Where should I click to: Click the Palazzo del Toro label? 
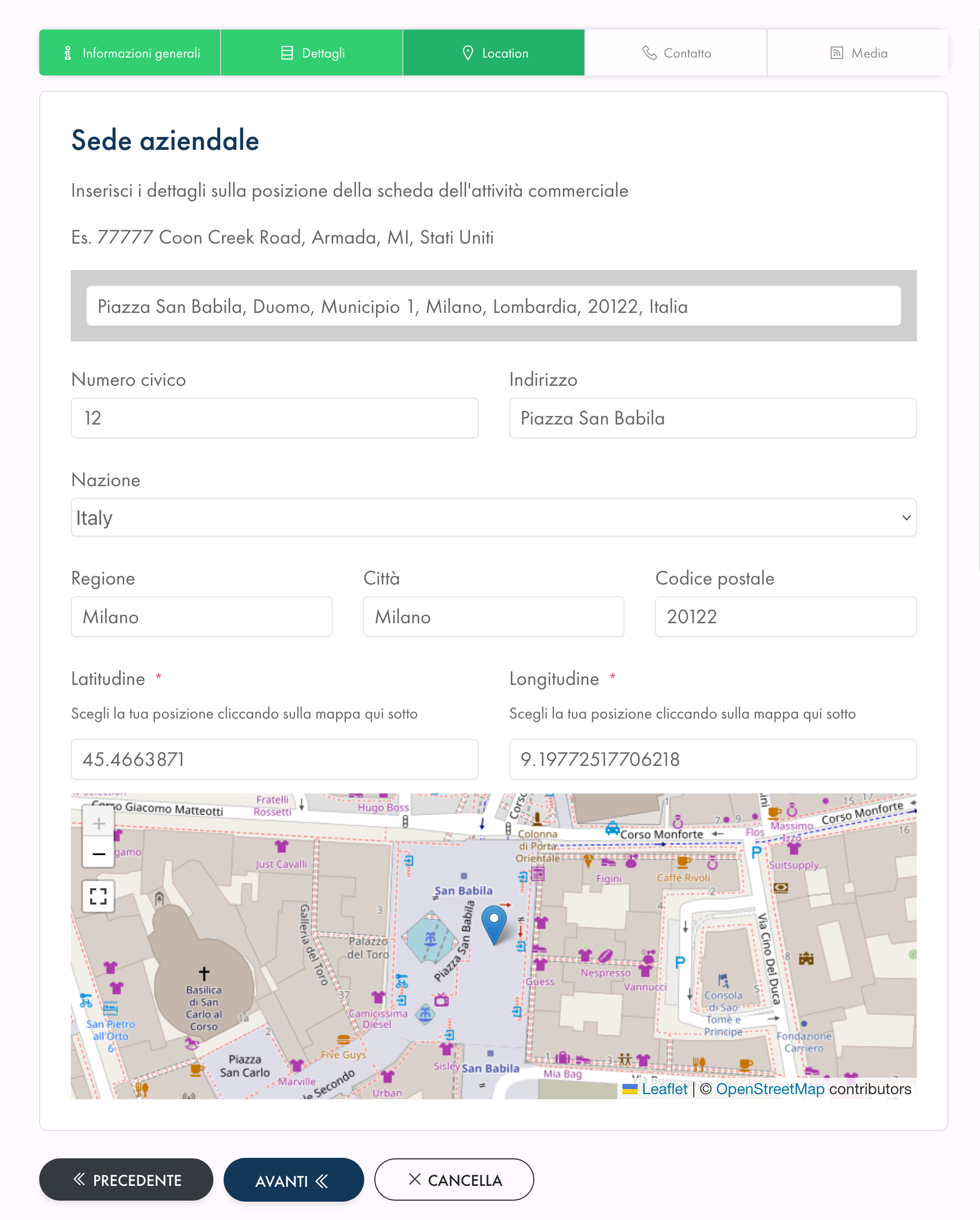point(368,948)
